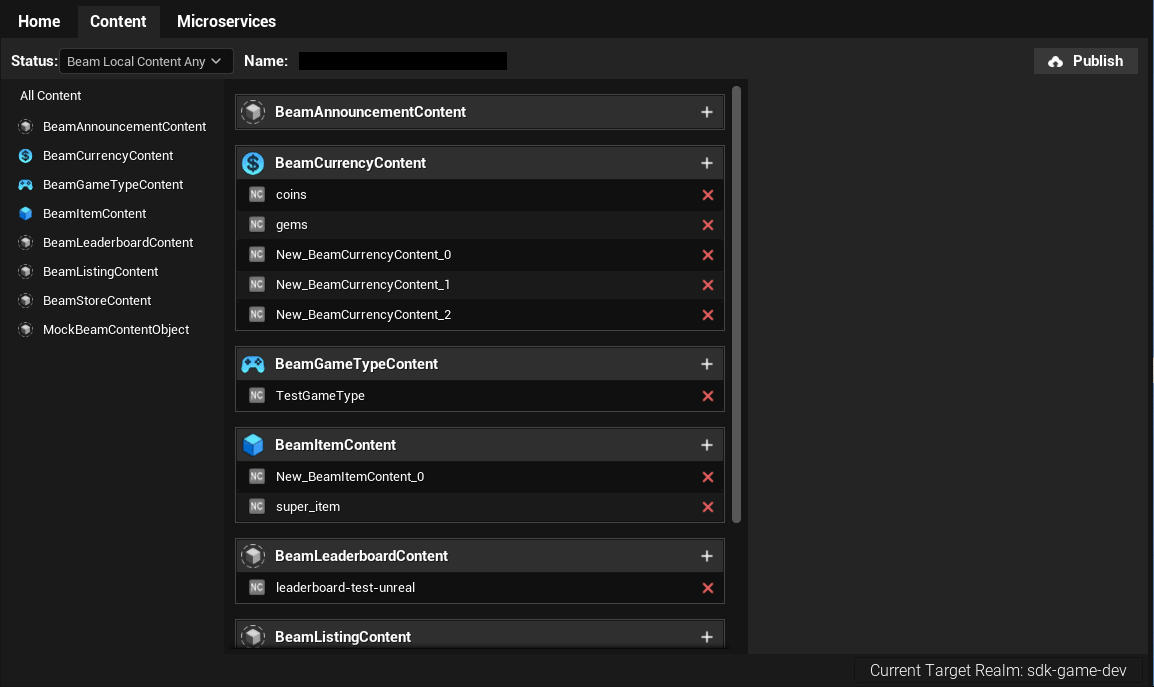
Task: Collapse the BeamLeaderboardContent section header
Action: pos(361,556)
